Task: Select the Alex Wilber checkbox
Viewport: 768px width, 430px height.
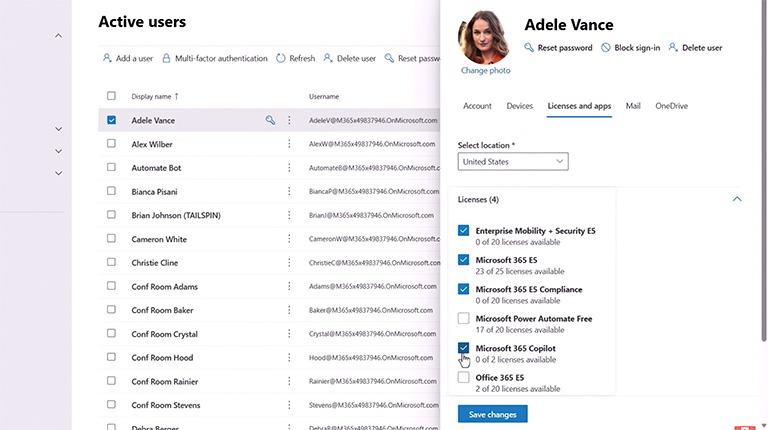Action: (x=111, y=143)
